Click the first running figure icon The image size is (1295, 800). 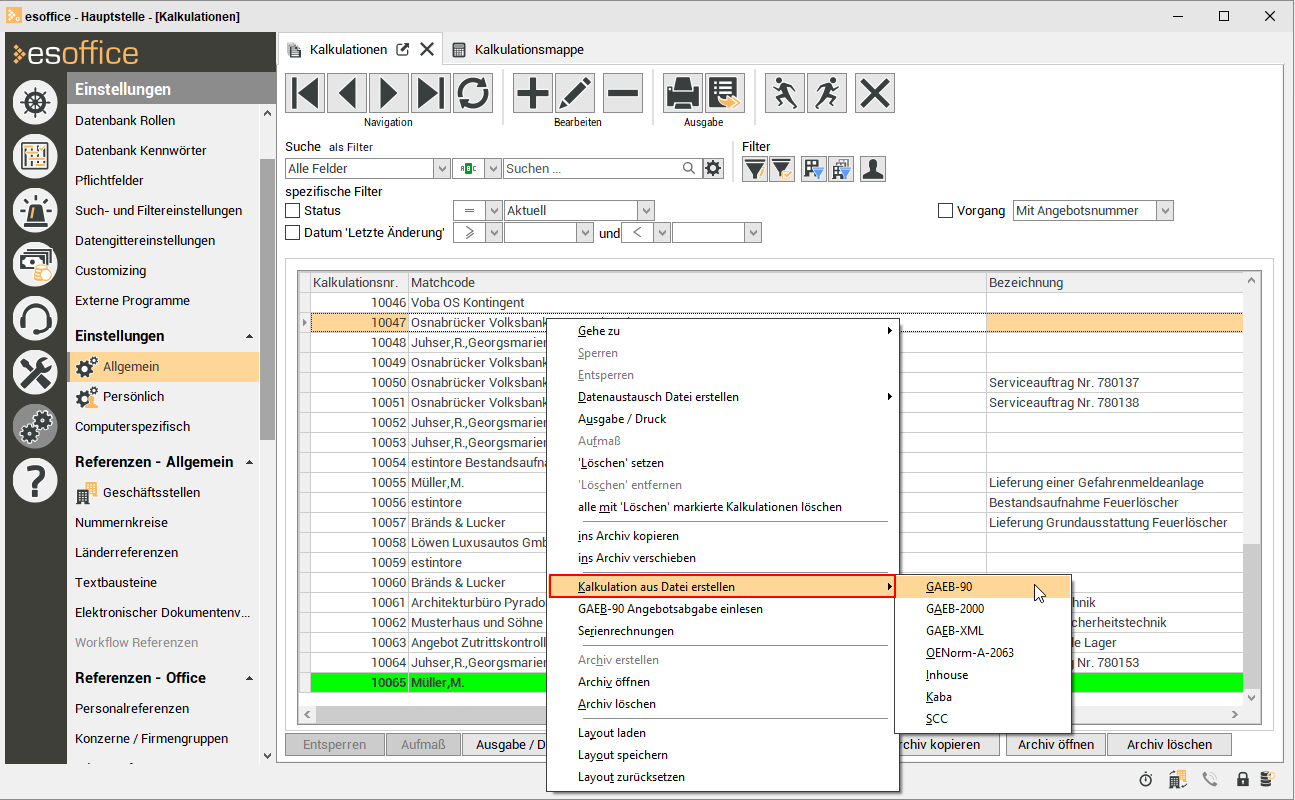[x=785, y=94]
